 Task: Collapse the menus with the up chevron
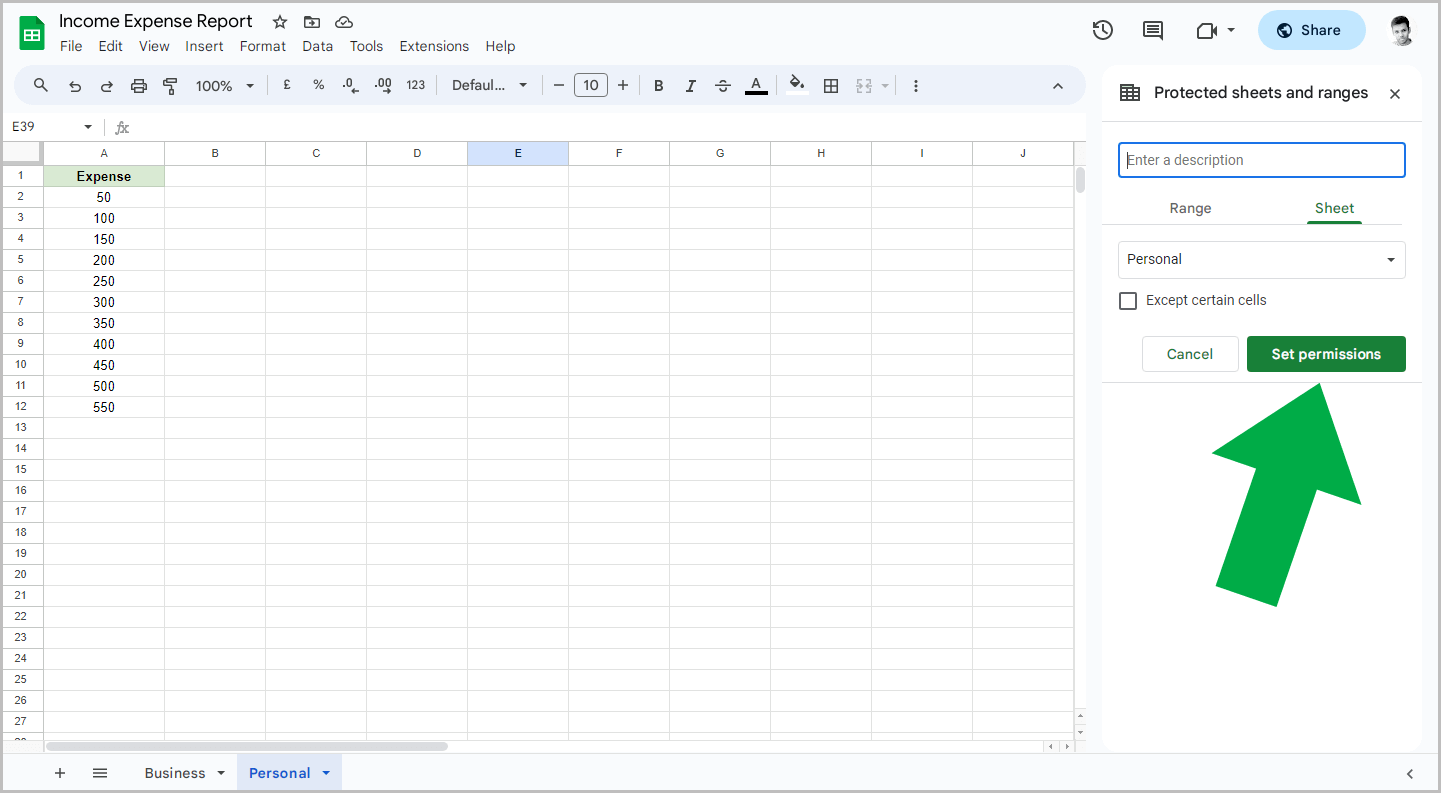[x=1058, y=86]
